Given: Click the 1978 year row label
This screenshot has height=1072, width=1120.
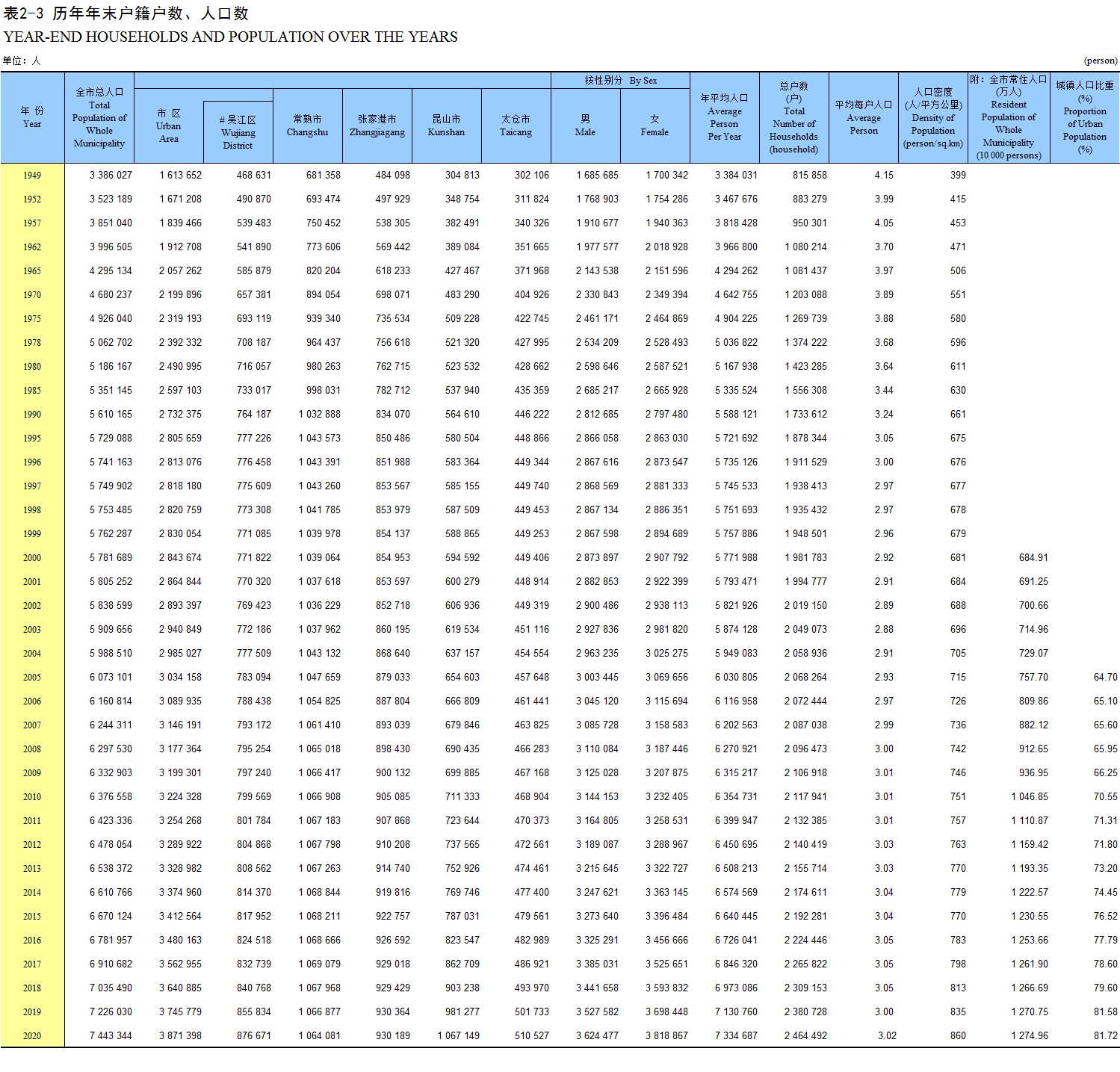Looking at the screenshot, I should (32, 343).
